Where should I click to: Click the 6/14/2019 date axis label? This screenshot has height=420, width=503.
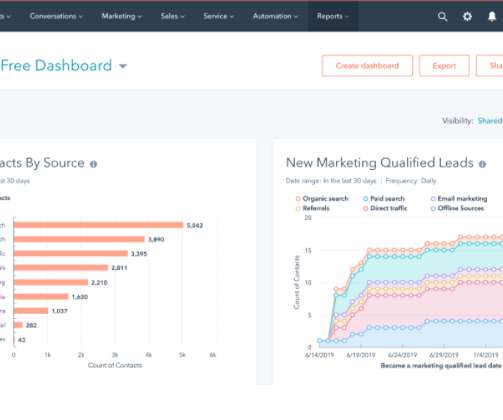tap(319, 355)
